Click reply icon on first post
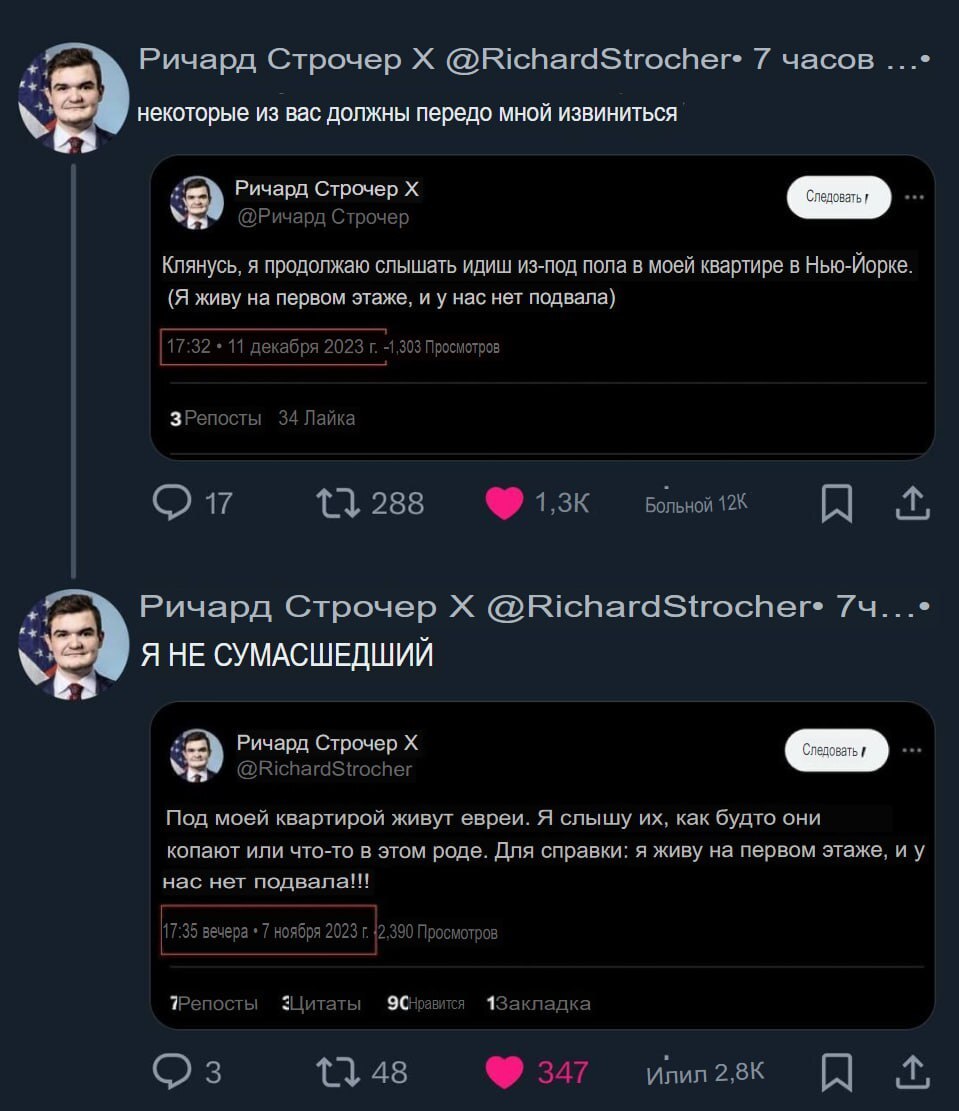959x1111 pixels. [172, 502]
